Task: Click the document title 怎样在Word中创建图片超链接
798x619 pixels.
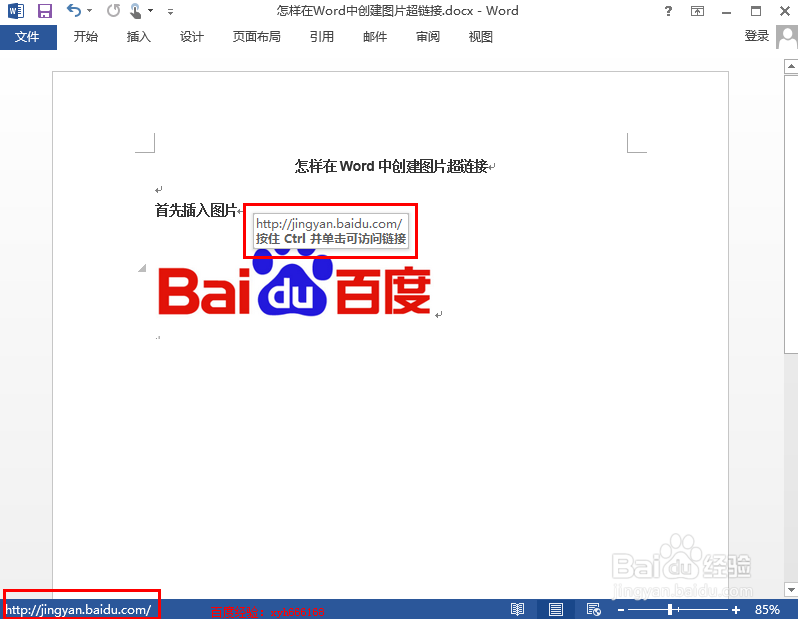Action: 391,166
